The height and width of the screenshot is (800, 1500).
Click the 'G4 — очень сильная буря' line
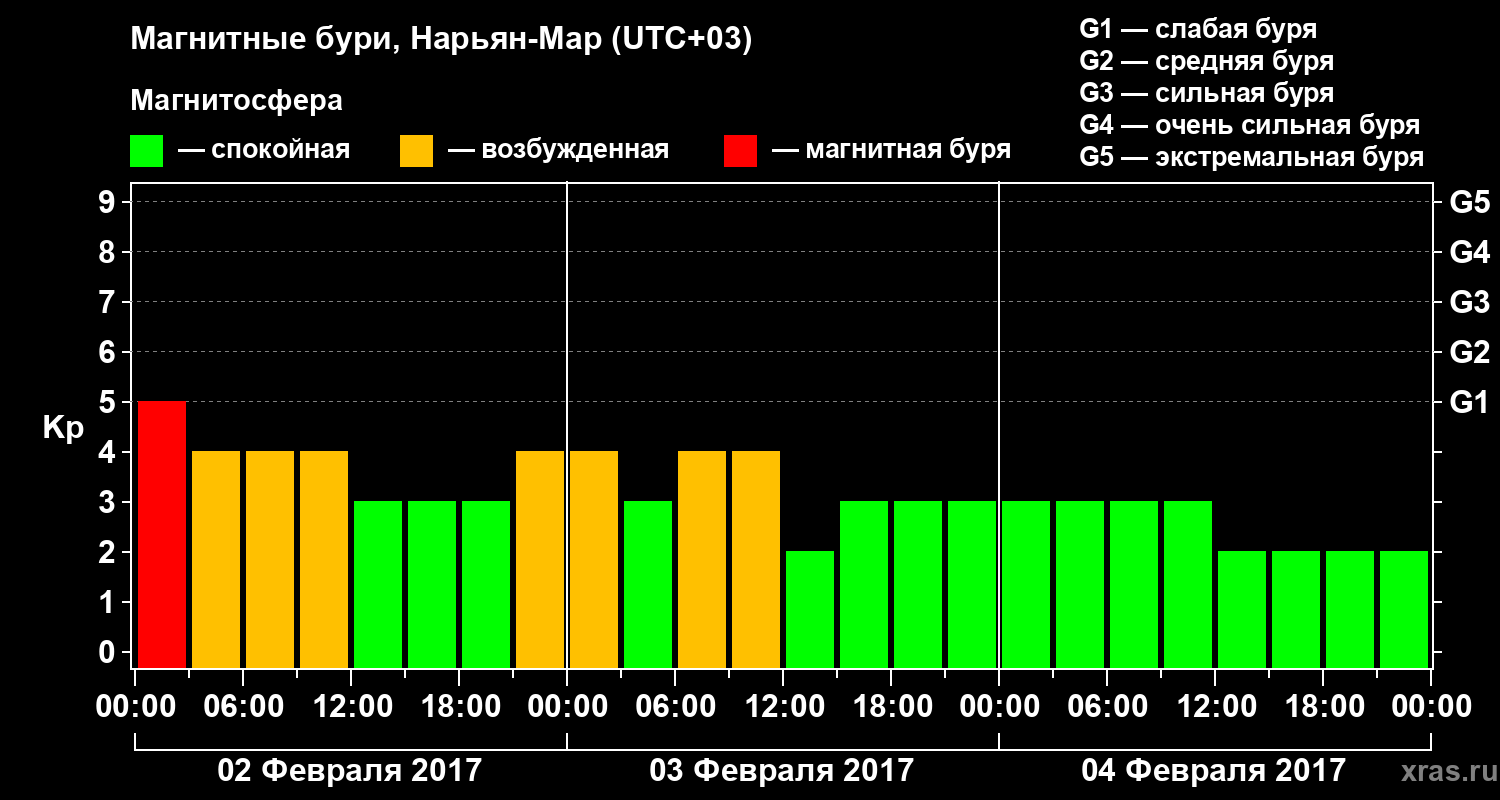(1250, 125)
